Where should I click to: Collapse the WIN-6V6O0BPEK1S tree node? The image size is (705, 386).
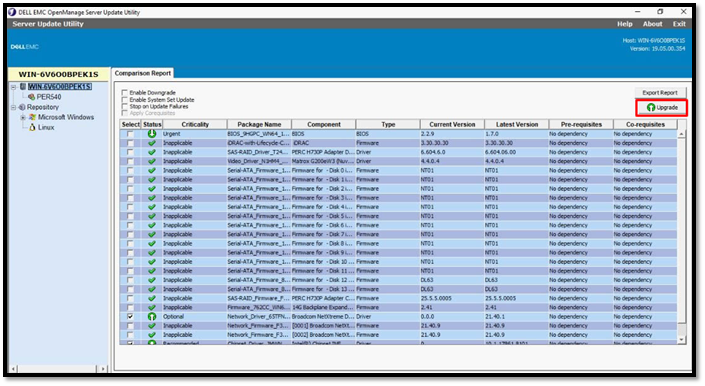(x=13, y=87)
